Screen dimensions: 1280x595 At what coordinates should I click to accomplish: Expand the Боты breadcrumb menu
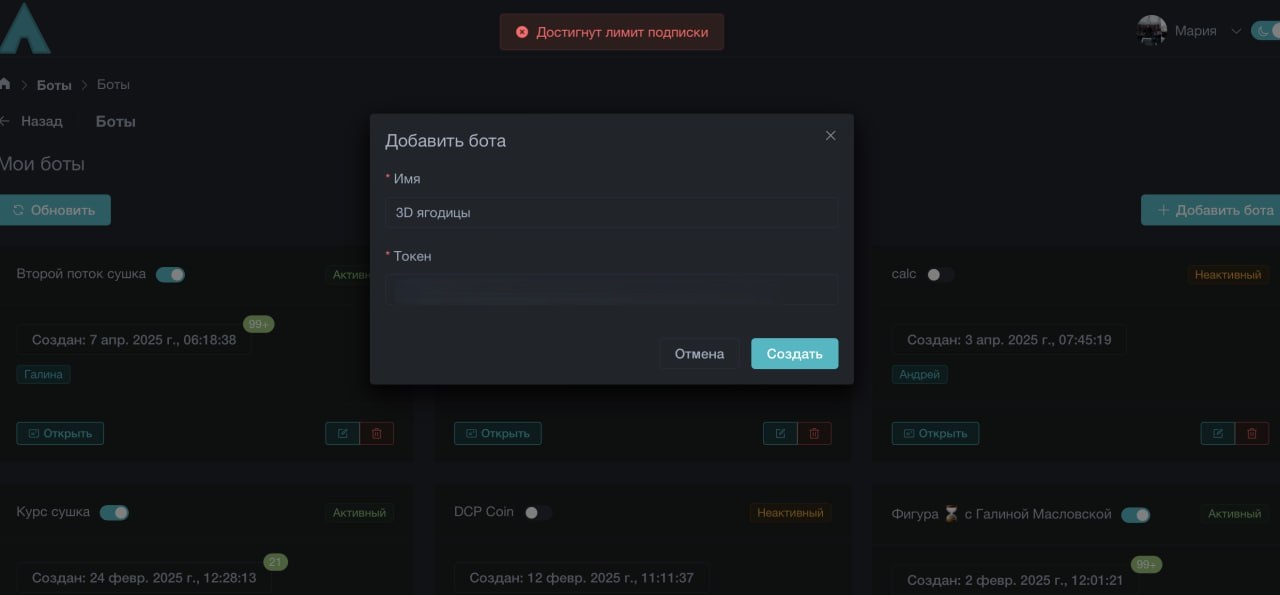tap(53, 84)
